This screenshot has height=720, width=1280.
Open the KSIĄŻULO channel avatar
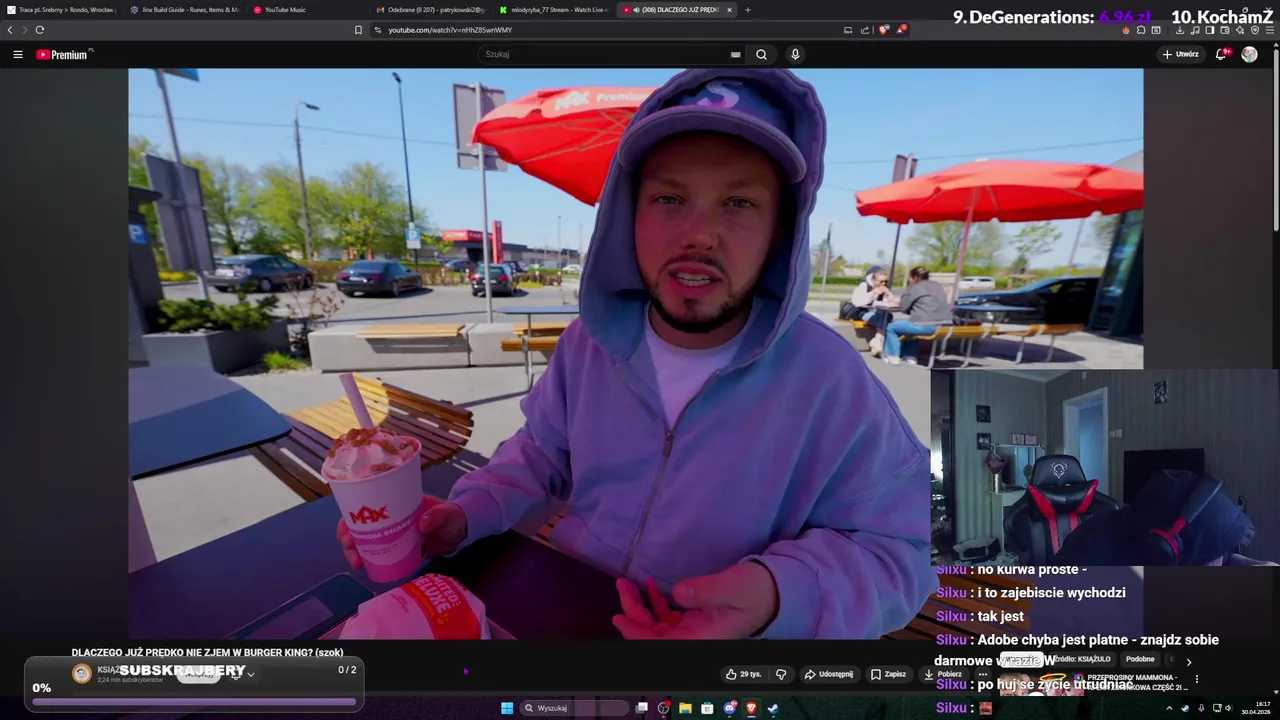tap(82, 674)
